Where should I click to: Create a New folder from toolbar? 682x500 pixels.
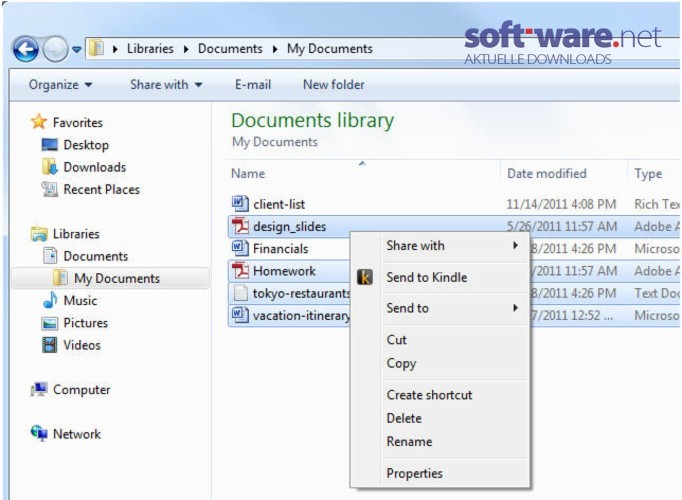[334, 84]
